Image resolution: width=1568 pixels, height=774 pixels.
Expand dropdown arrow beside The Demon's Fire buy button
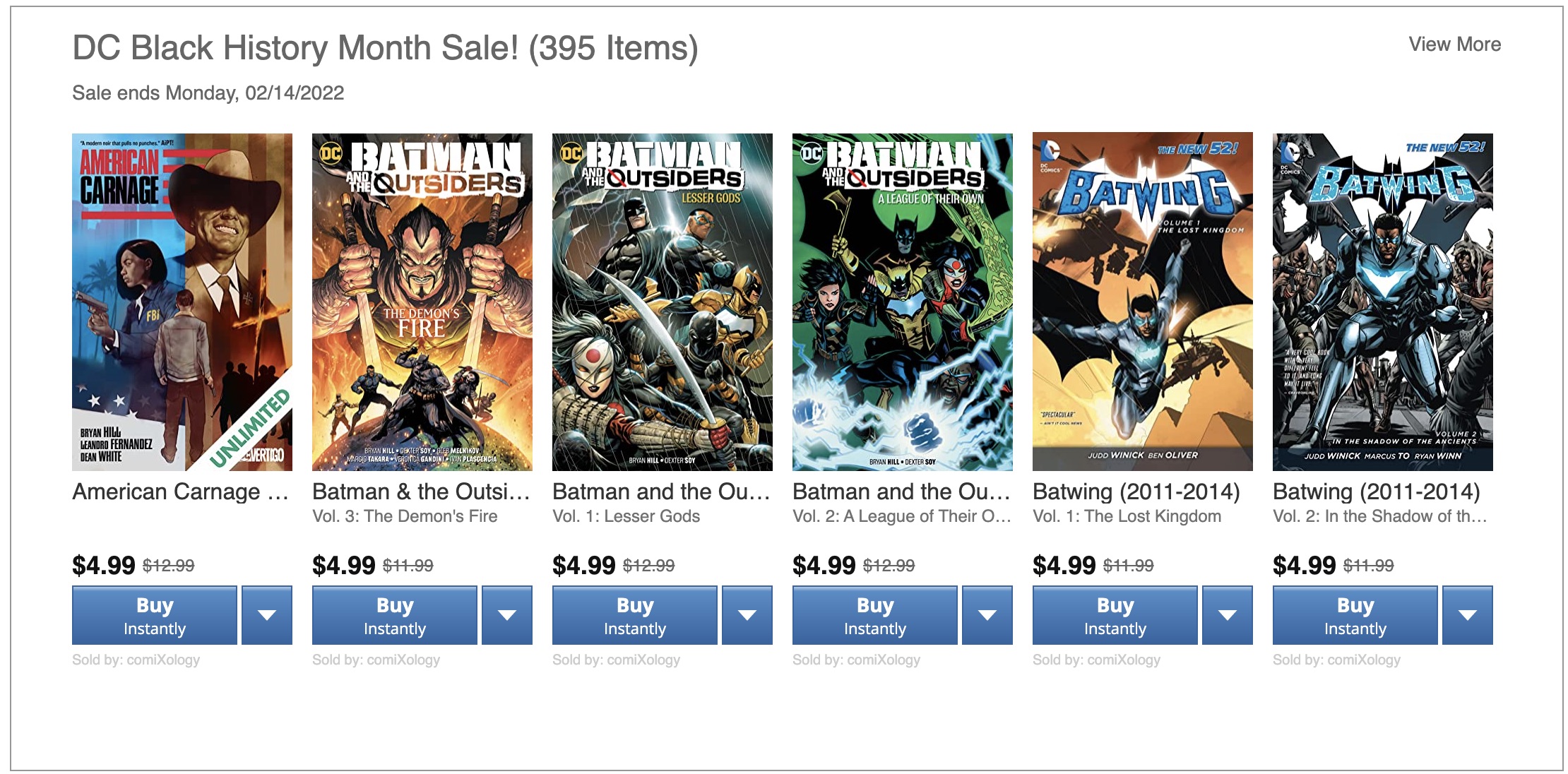(x=507, y=615)
